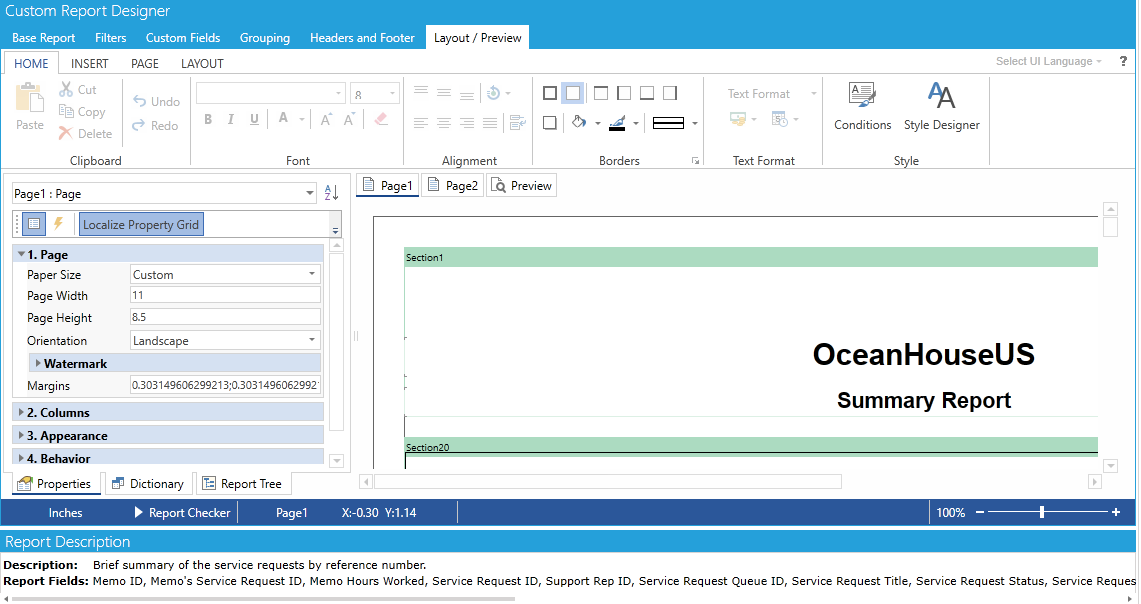Open the Conditions dialog
This screenshot has width=1141, height=604.
(x=862, y=106)
